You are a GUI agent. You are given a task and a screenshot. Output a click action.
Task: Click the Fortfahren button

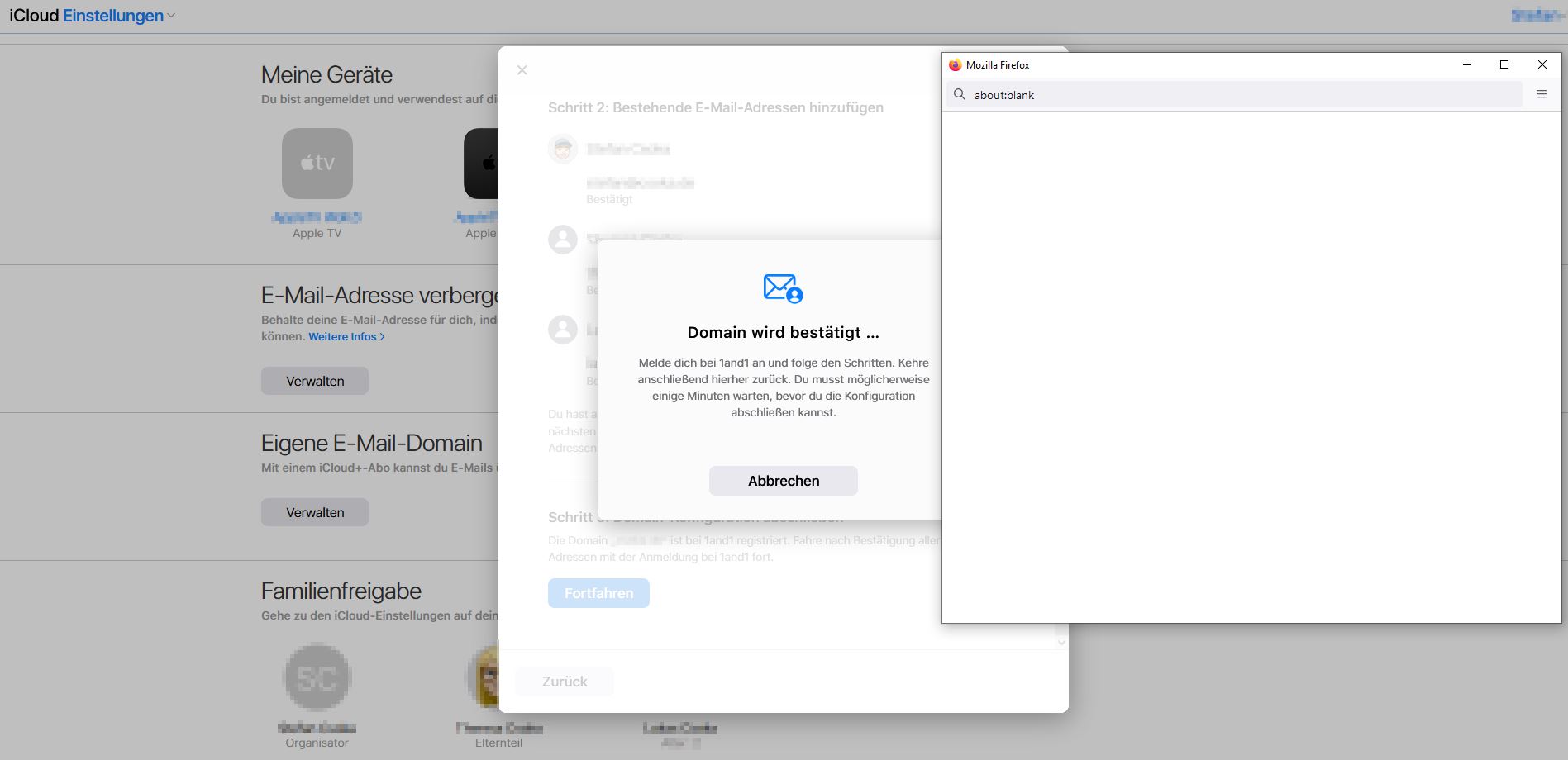click(598, 593)
